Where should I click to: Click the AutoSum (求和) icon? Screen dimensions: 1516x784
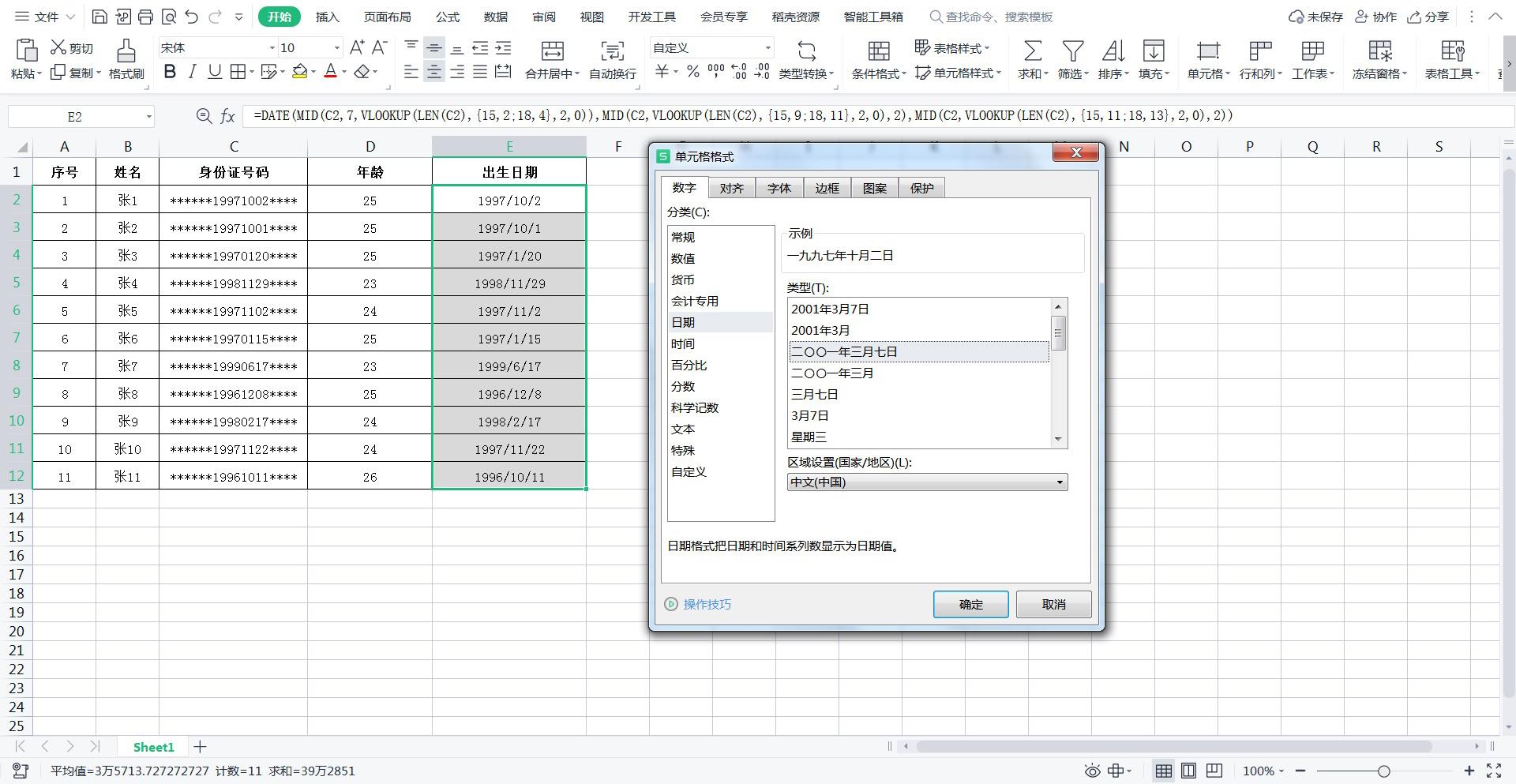[1032, 51]
